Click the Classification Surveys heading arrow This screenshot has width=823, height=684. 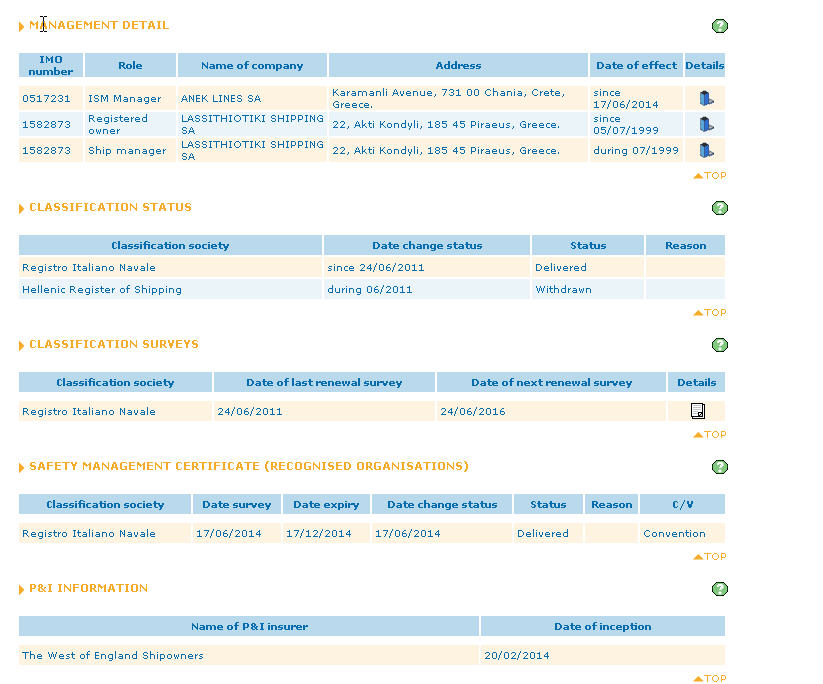coord(22,345)
